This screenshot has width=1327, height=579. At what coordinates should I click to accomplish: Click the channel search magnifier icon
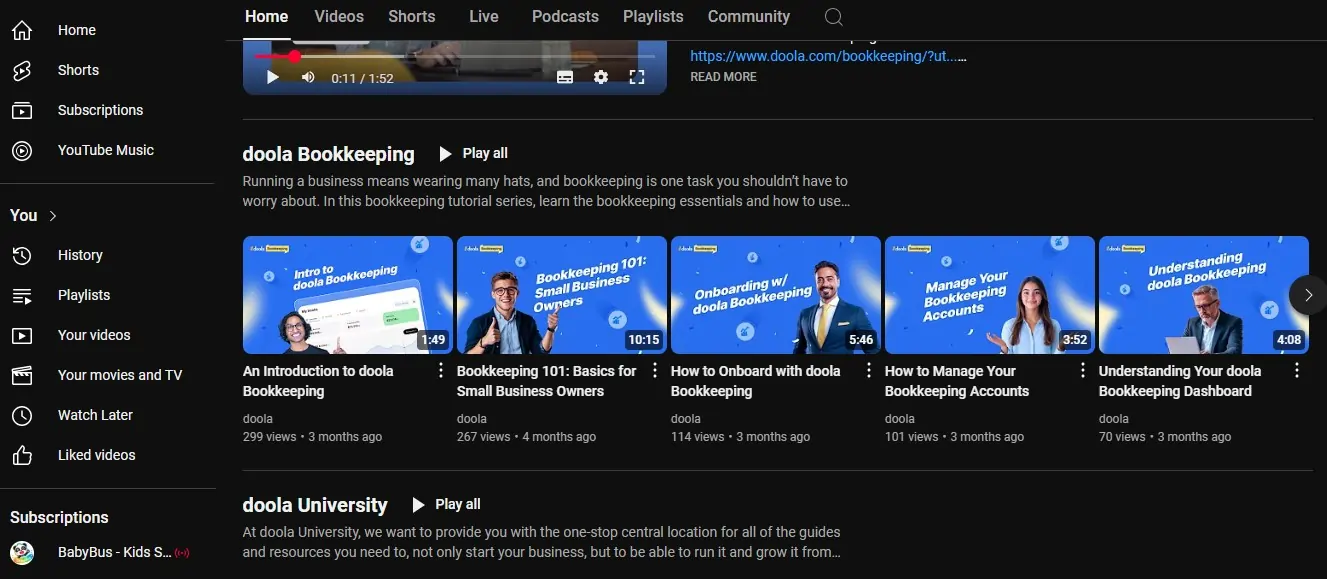tap(833, 17)
